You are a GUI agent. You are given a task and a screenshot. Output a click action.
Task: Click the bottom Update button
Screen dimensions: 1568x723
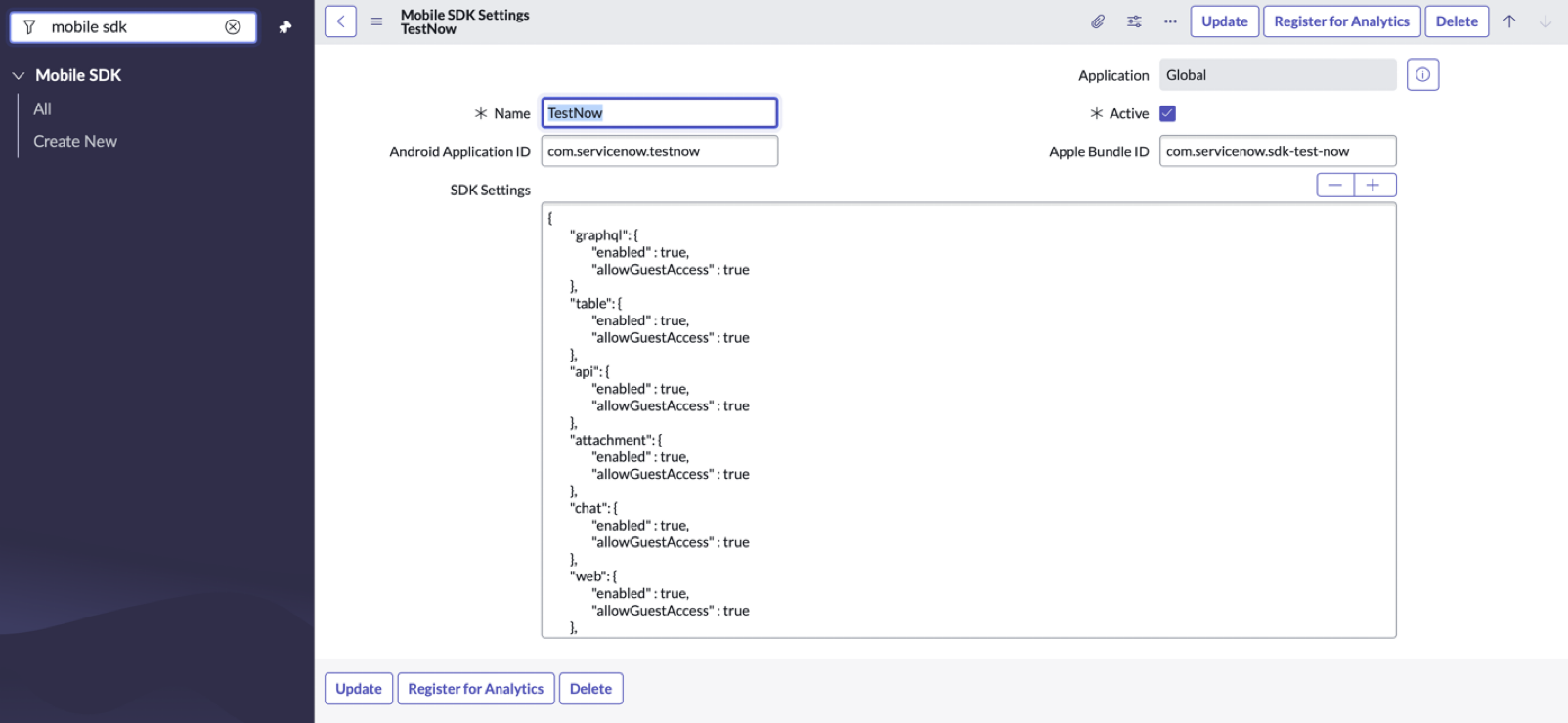click(359, 689)
